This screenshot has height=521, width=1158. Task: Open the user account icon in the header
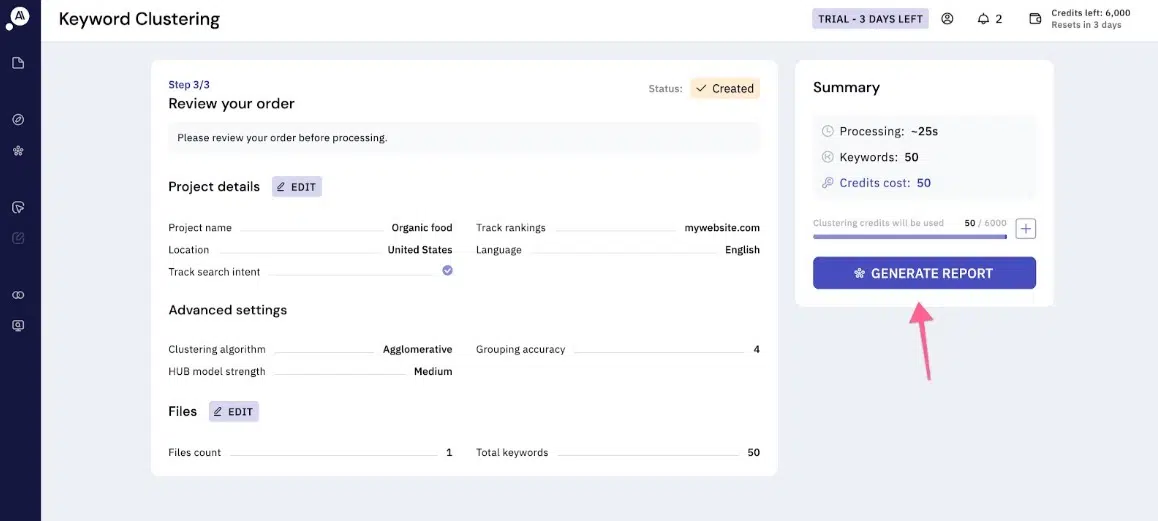pyautogui.click(x=947, y=19)
